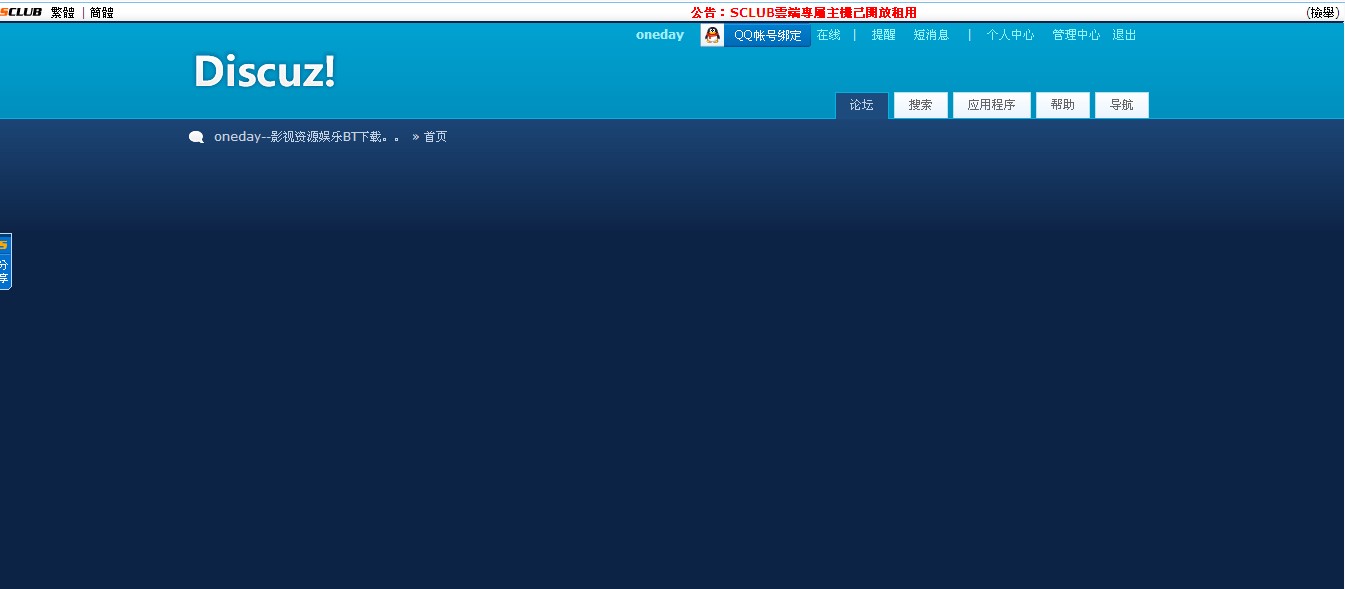Open the oneday forum title breadcrumb
The image size is (1345, 589).
tap(307, 137)
